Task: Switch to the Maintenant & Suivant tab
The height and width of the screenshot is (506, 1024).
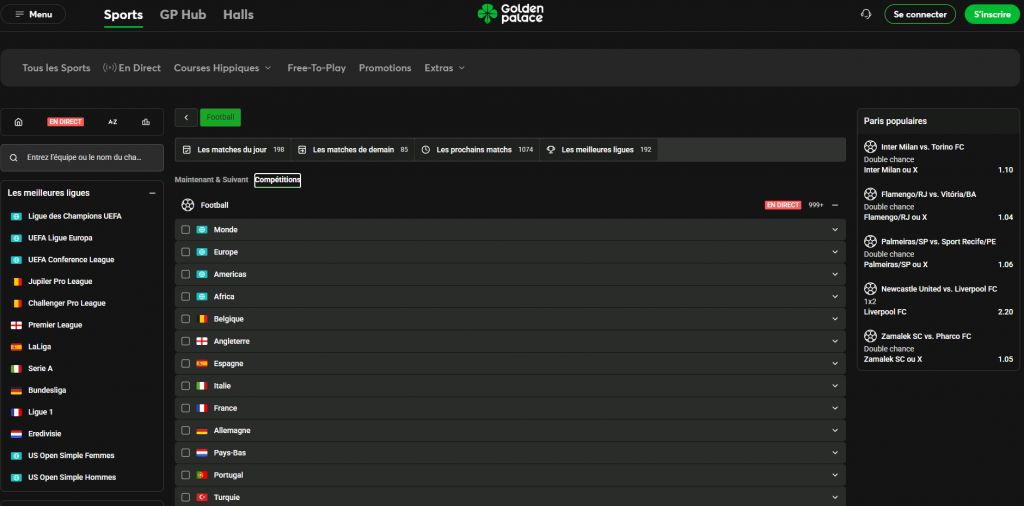Action: click(211, 180)
